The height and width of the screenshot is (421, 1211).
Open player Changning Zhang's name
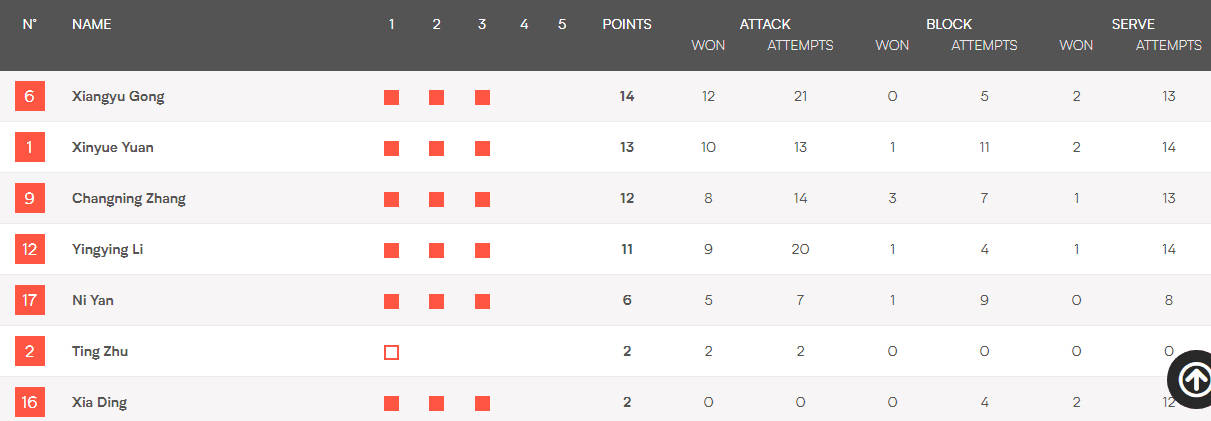[129, 199]
